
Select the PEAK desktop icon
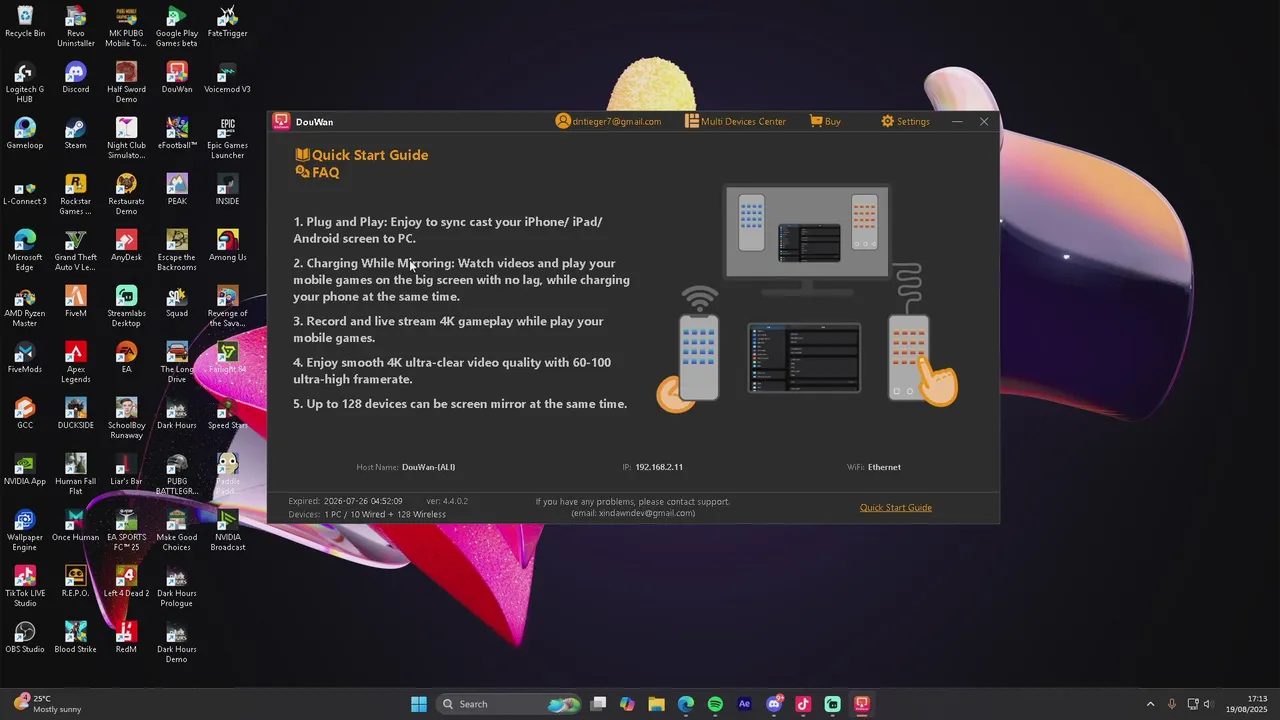[x=177, y=190]
